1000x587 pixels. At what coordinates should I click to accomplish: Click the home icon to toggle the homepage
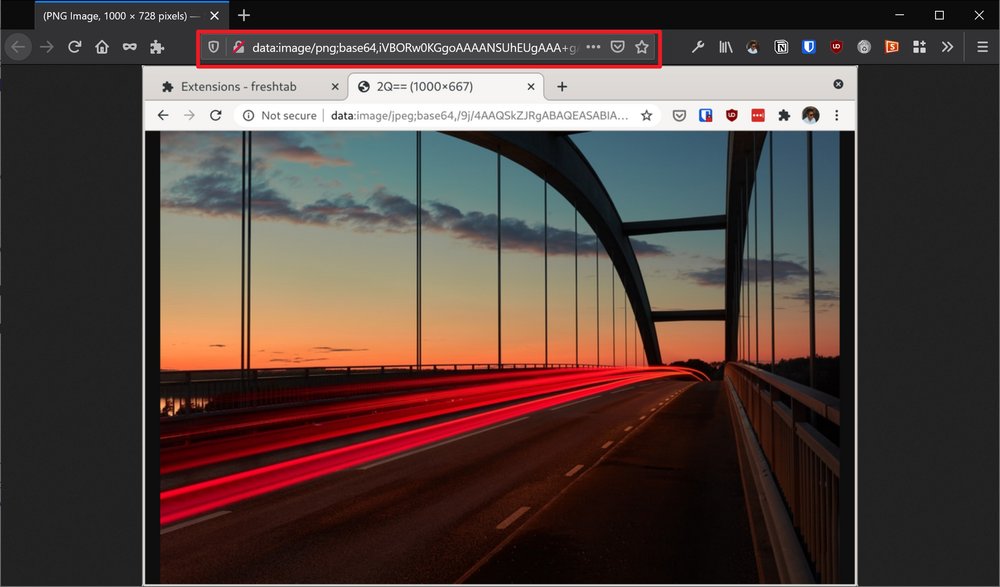click(x=102, y=46)
